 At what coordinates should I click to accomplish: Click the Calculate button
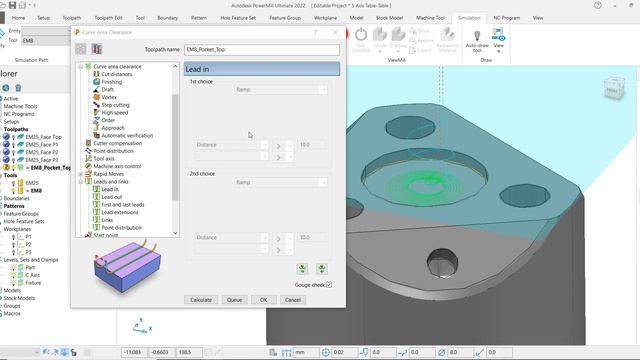pyautogui.click(x=201, y=300)
